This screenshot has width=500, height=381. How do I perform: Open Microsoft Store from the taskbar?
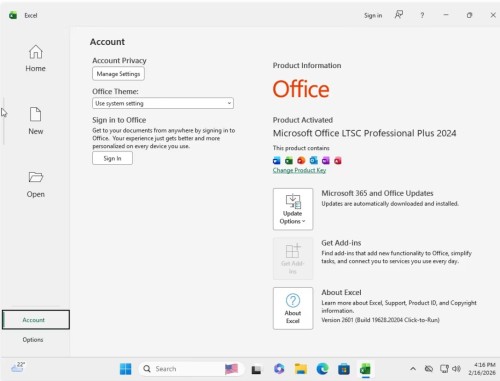point(344,369)
